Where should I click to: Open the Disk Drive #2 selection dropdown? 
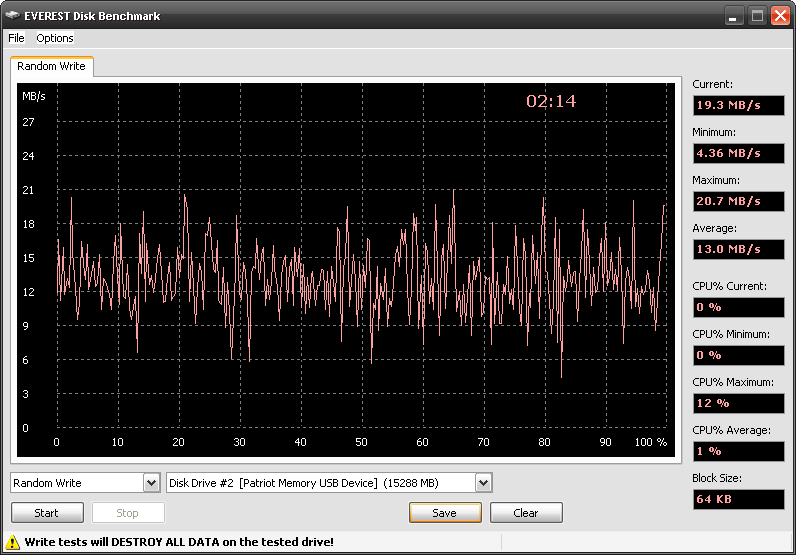click(x=483, y=483)
